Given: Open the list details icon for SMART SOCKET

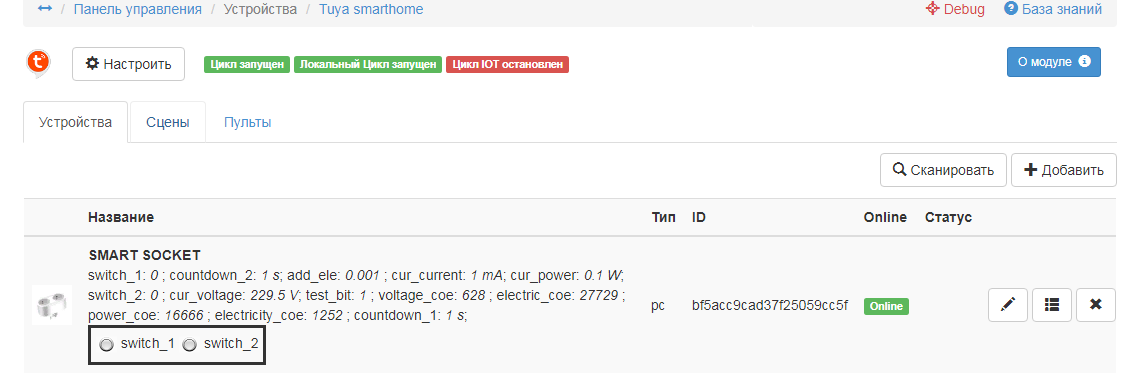Looking at the screenshot, I should [x=1051, y=305].
